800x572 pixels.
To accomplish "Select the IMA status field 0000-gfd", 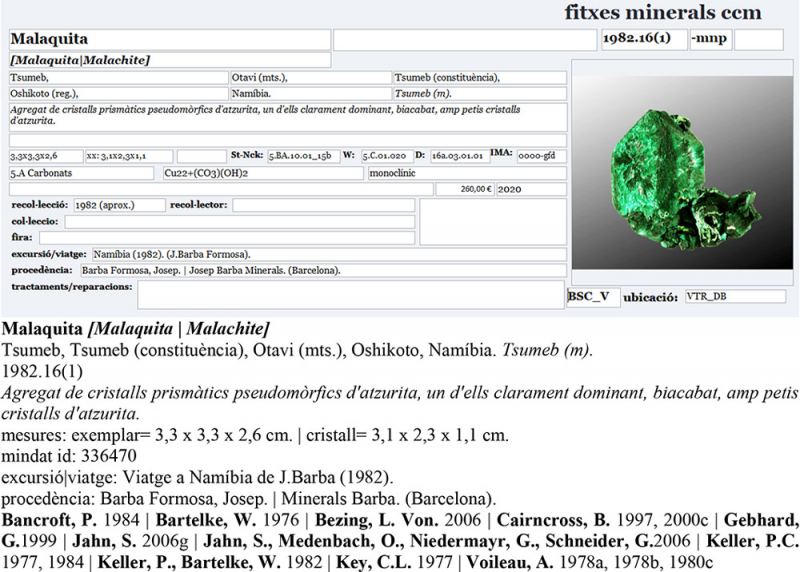I will (x=540, y=156).
